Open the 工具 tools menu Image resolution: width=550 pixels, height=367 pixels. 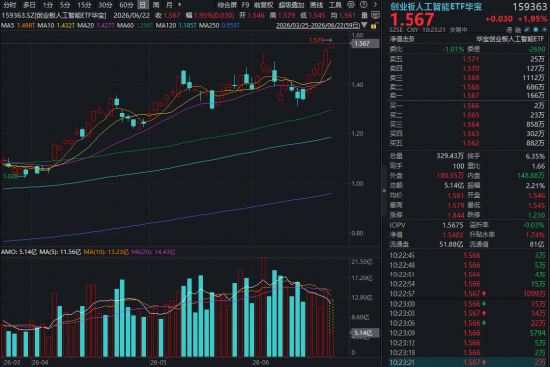[335, 5]
